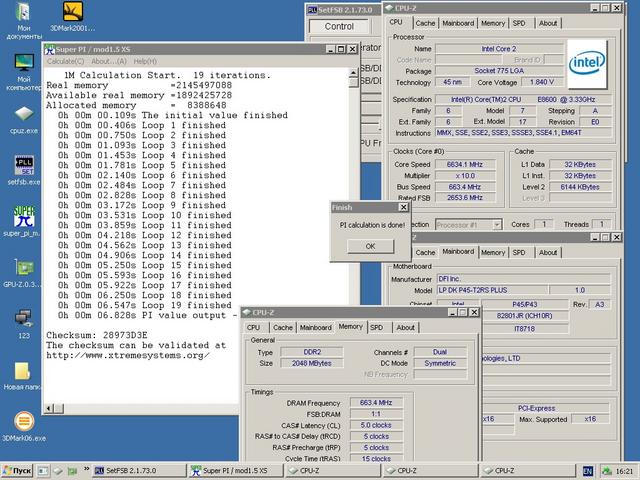Click the CAS# Latency 5.0 clocks value
Viewport: 640px width, 480px height.
pyautogui.click(x=376, y=425)
